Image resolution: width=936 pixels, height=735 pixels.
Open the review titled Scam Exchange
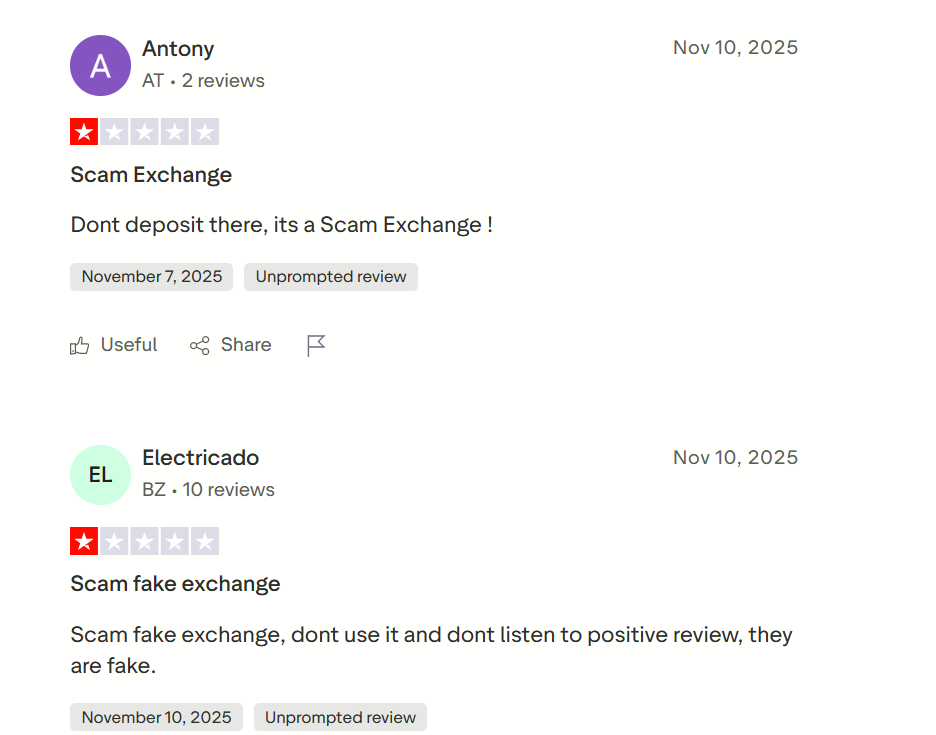[150, 175]
